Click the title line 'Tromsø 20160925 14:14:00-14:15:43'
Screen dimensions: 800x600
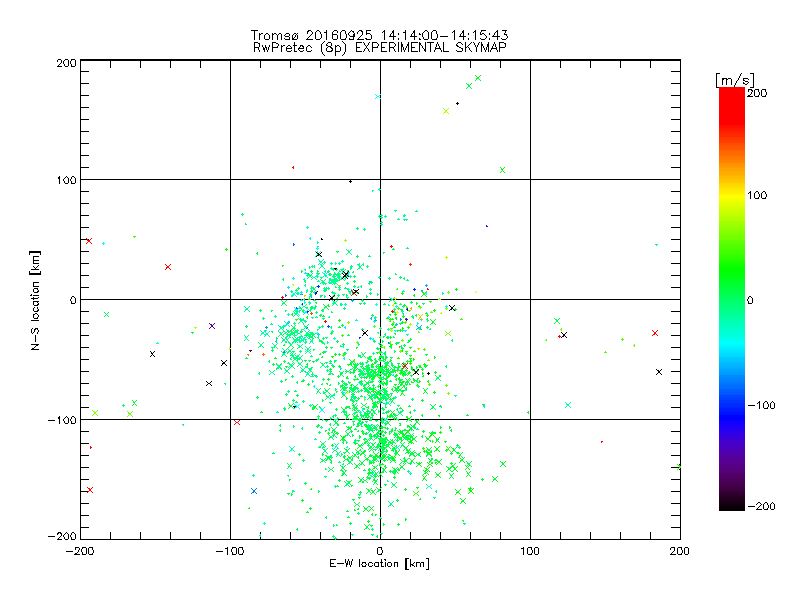click(x=379, y=35)
